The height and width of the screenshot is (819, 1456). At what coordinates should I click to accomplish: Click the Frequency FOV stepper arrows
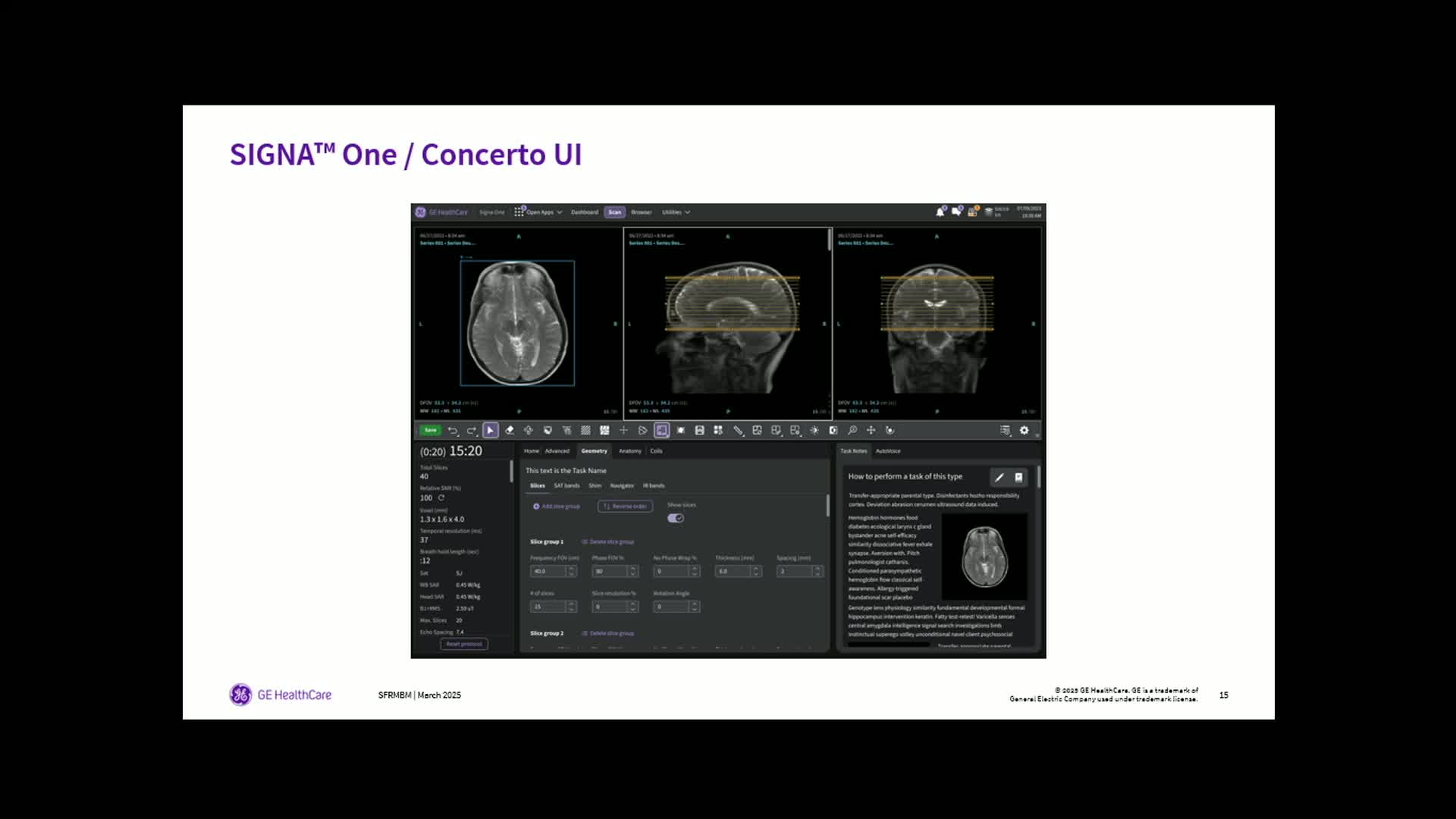tap(572, 572)
